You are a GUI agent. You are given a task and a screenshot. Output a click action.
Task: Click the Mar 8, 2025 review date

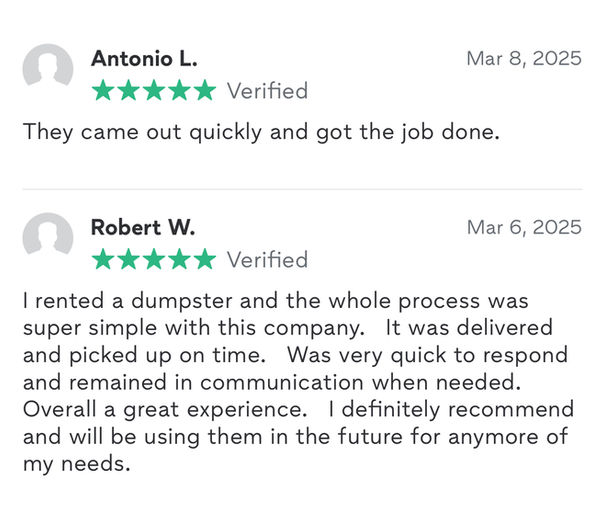click(523, 59)
